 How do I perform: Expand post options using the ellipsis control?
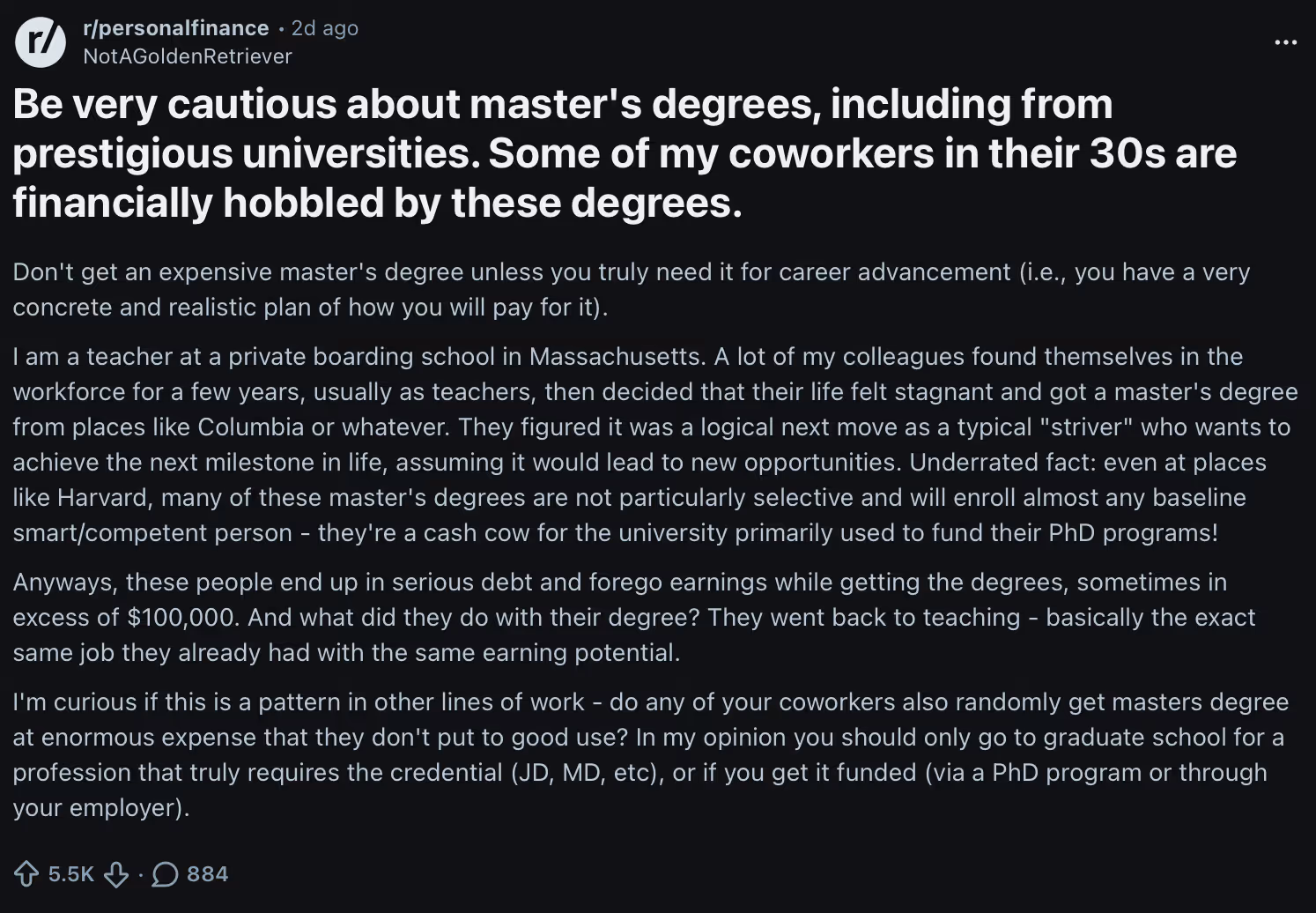1285,41
